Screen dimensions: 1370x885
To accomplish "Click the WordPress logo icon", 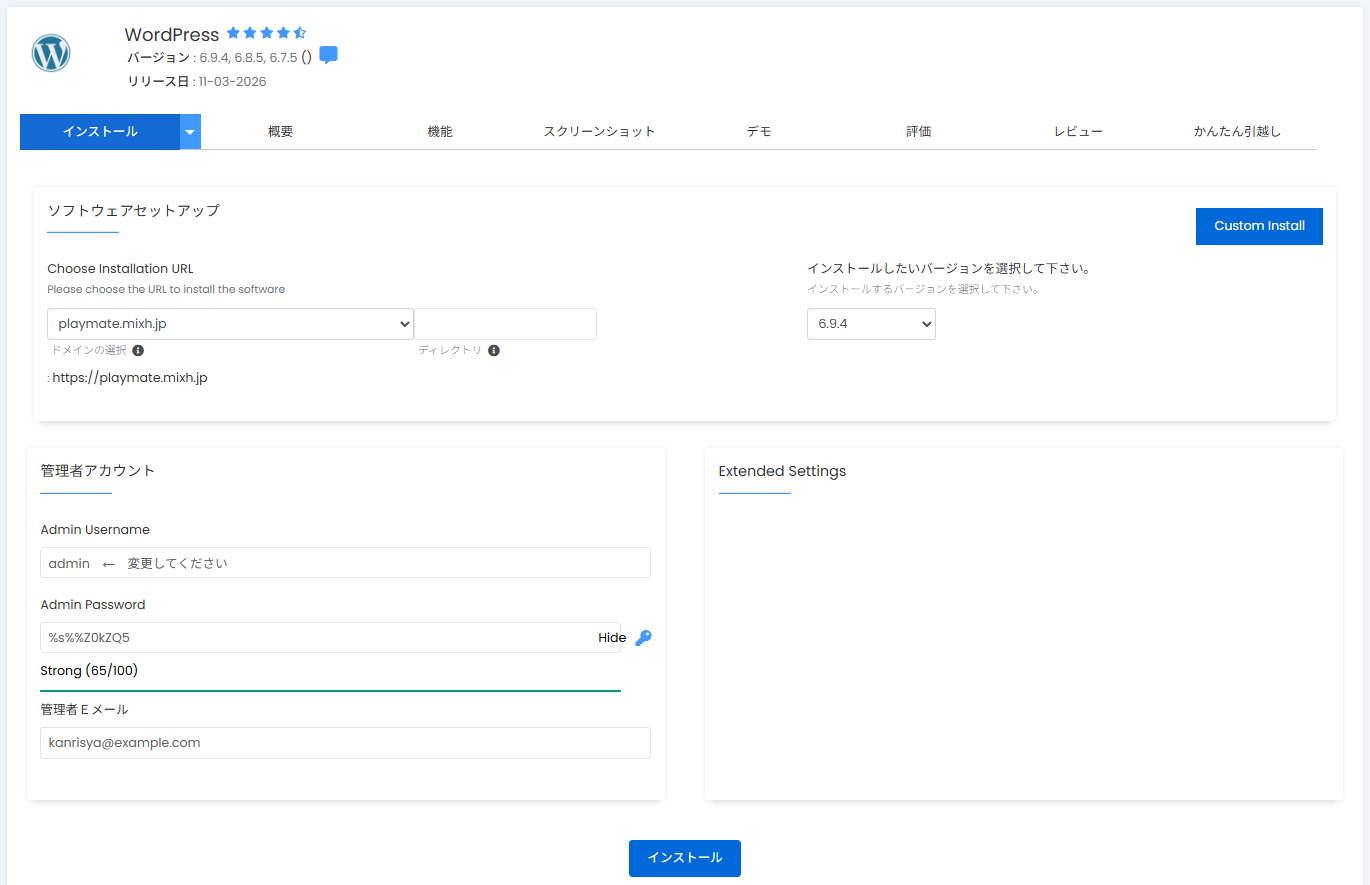I will [x=51, y=52].
